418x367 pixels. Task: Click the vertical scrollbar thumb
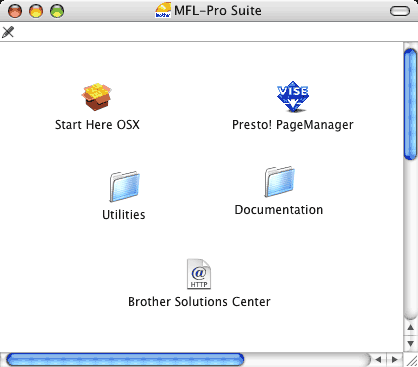pos(410,104)
